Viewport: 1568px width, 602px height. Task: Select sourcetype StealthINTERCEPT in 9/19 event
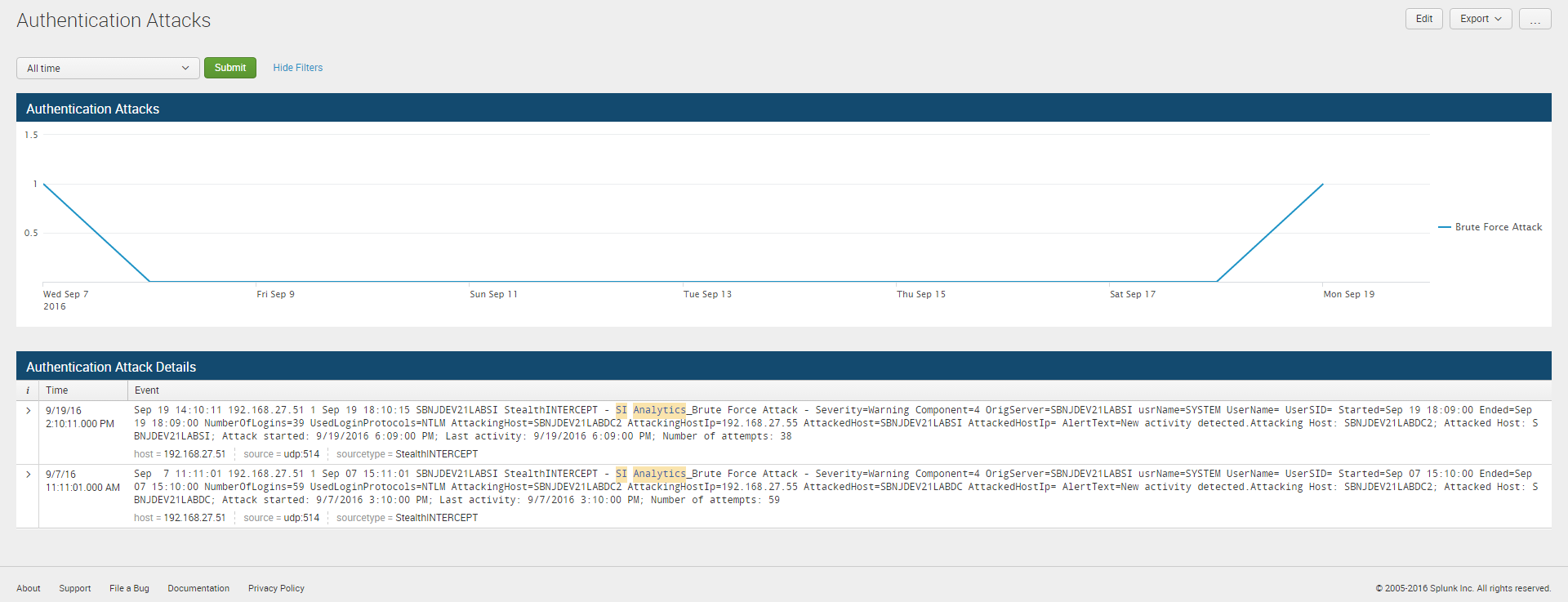click(437, 454)
